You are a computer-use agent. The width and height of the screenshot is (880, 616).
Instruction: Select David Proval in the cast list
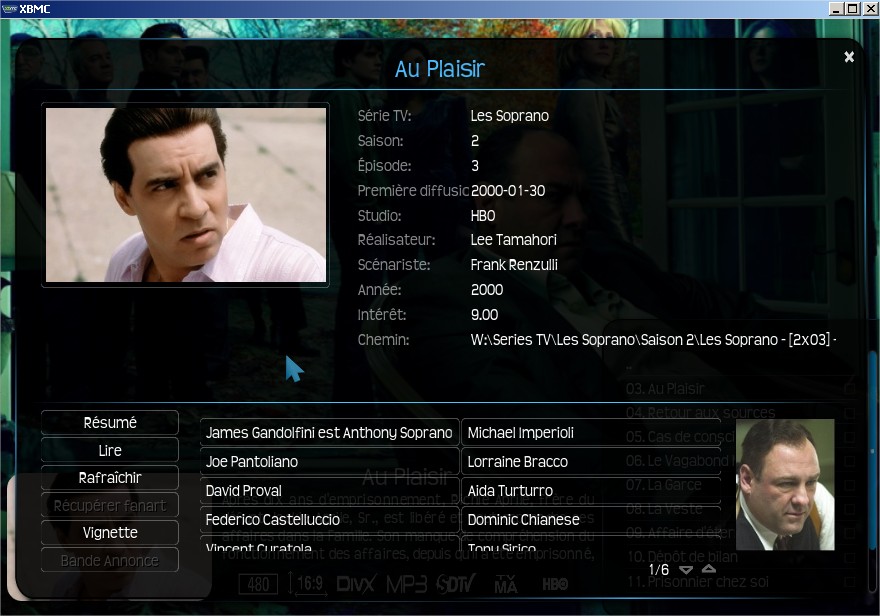pos(329,491)
